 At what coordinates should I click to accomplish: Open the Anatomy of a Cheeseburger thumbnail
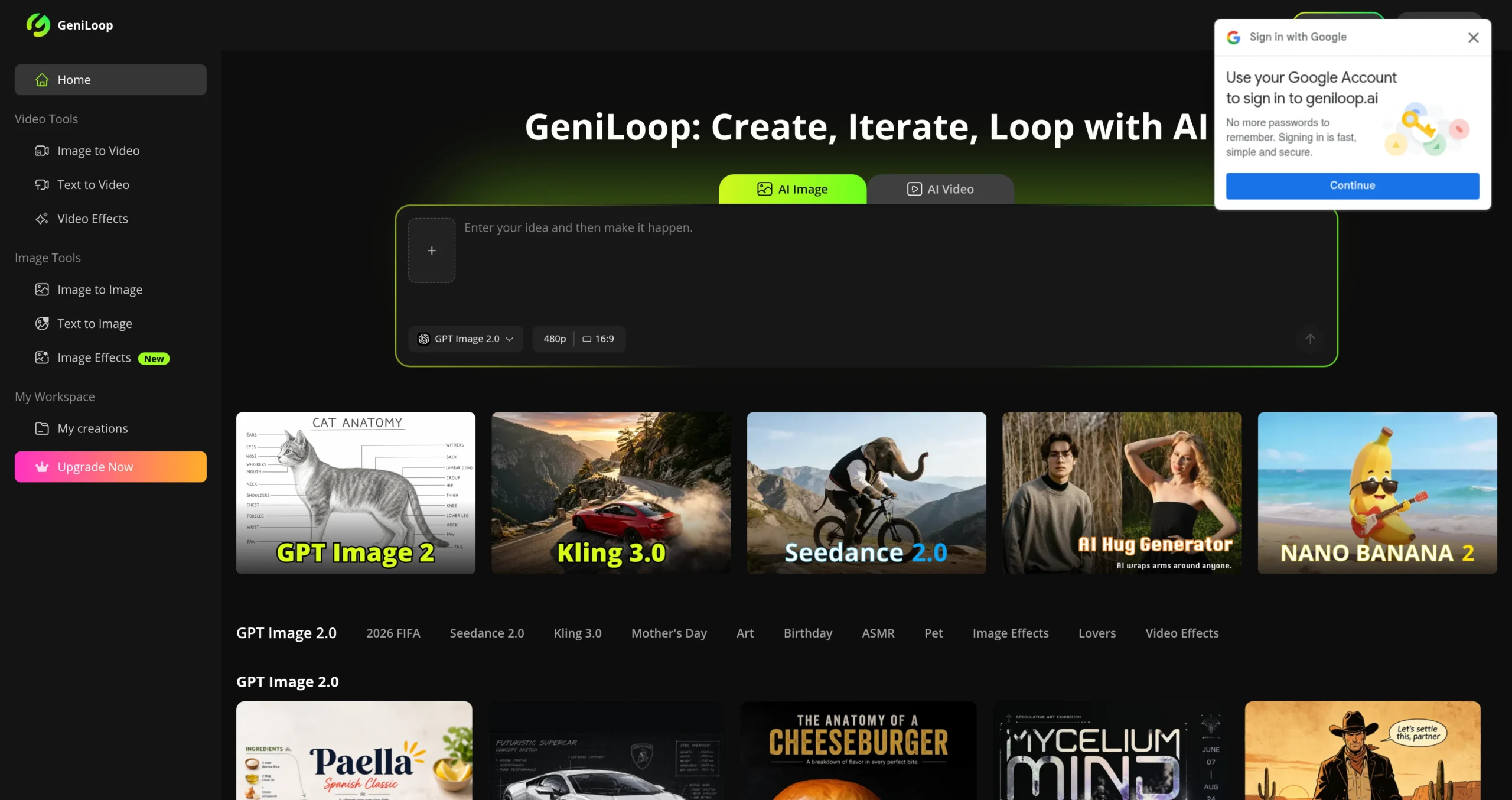coord(858,750)
